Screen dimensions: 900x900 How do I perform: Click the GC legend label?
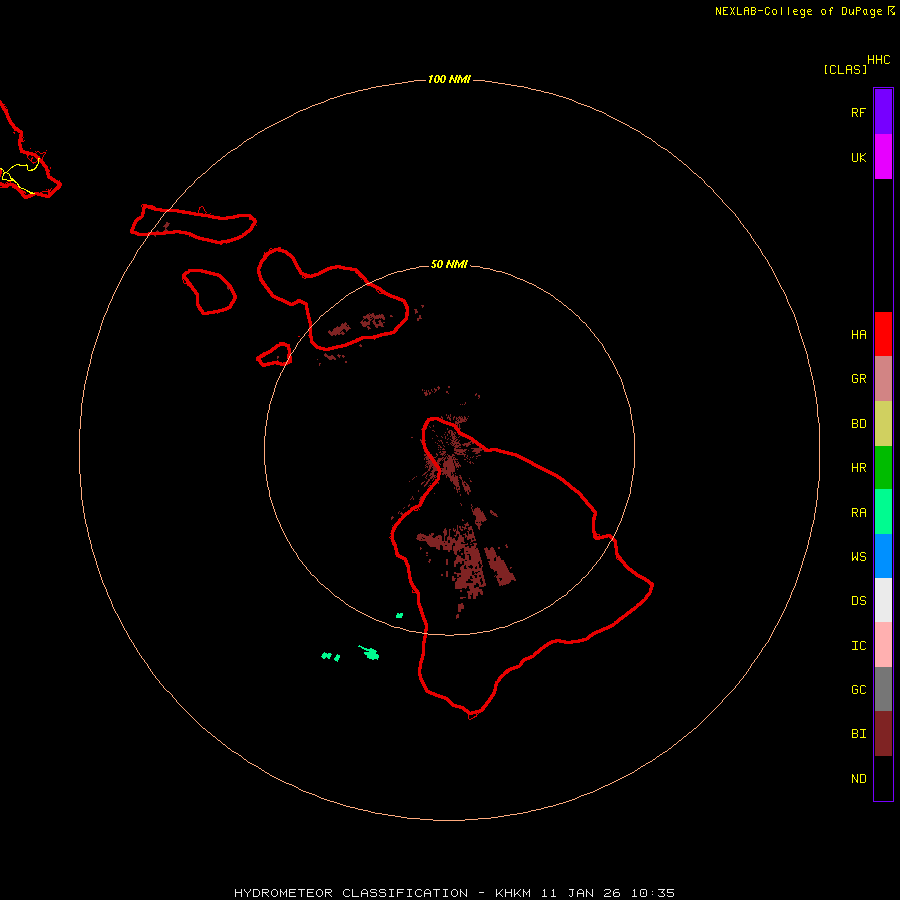(859, 690)
